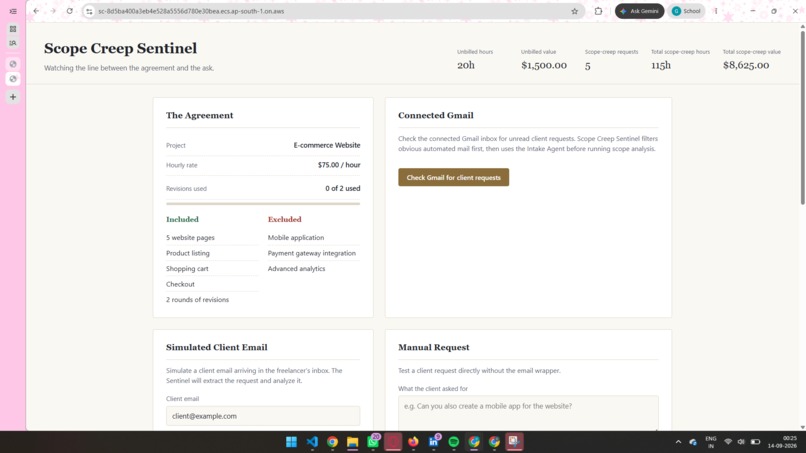Click the '$1,500.00' unbilled value
The height and width of the screenshot is (453, 806).
click(x=544, y=65)
